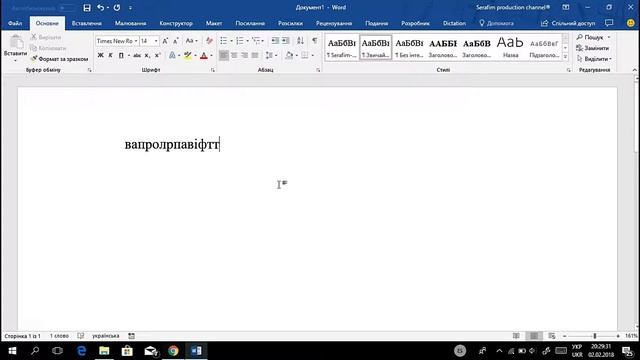
Task: Show paragraph marks pilcrow
Action: tap(314, 40)
